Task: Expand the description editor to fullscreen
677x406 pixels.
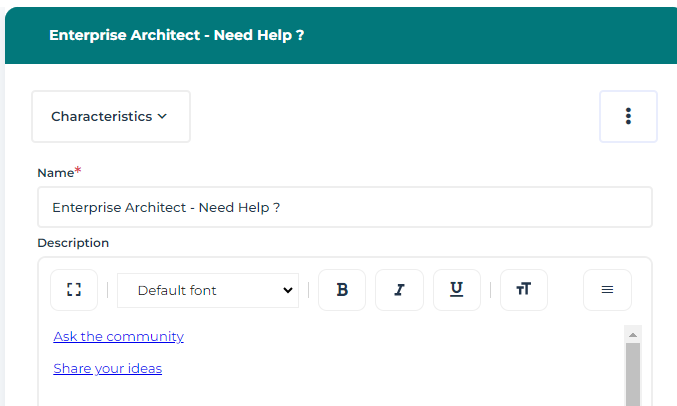Action: tap(74, 290)
